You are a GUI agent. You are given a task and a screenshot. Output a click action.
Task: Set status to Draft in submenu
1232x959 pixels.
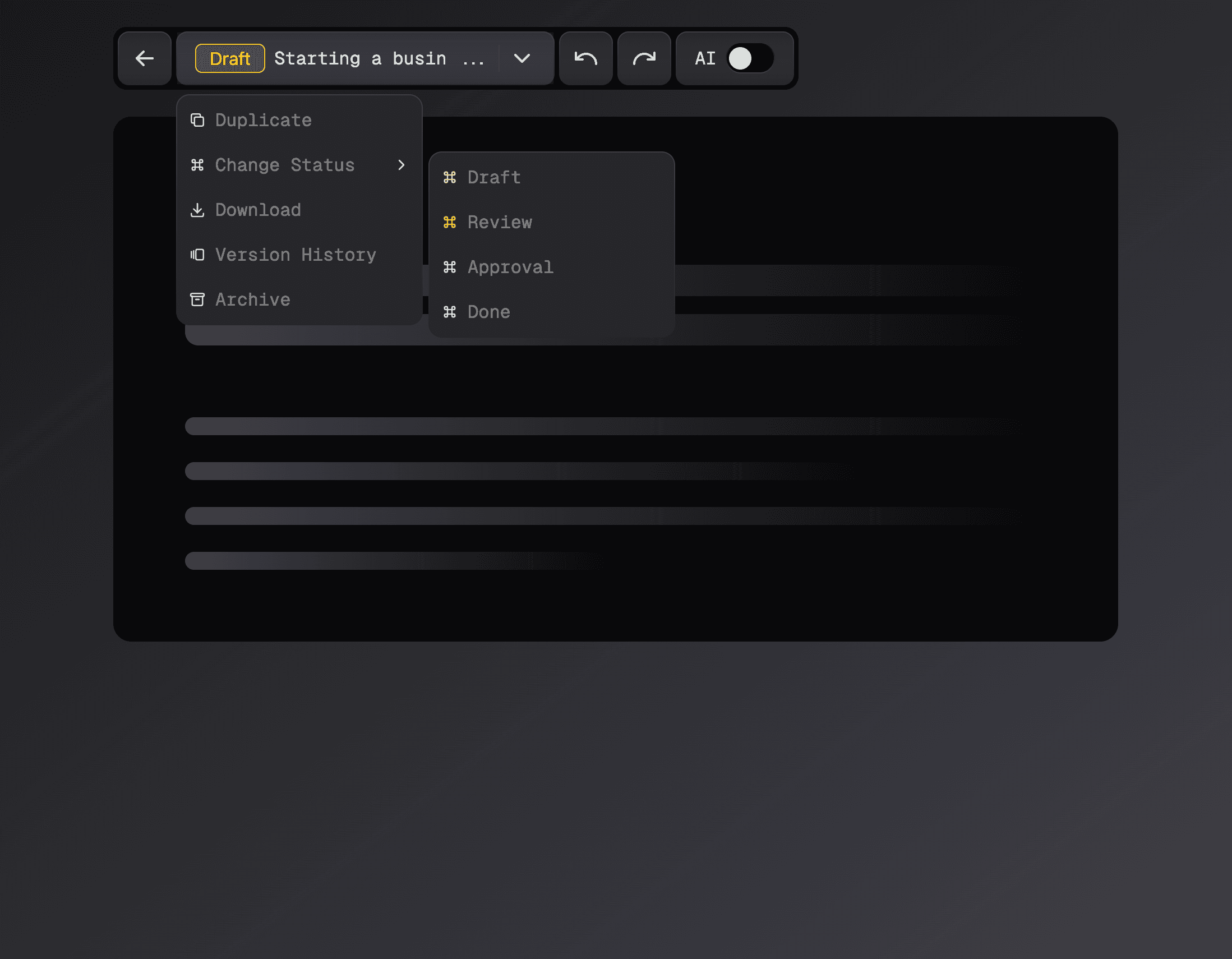[551, 177]
